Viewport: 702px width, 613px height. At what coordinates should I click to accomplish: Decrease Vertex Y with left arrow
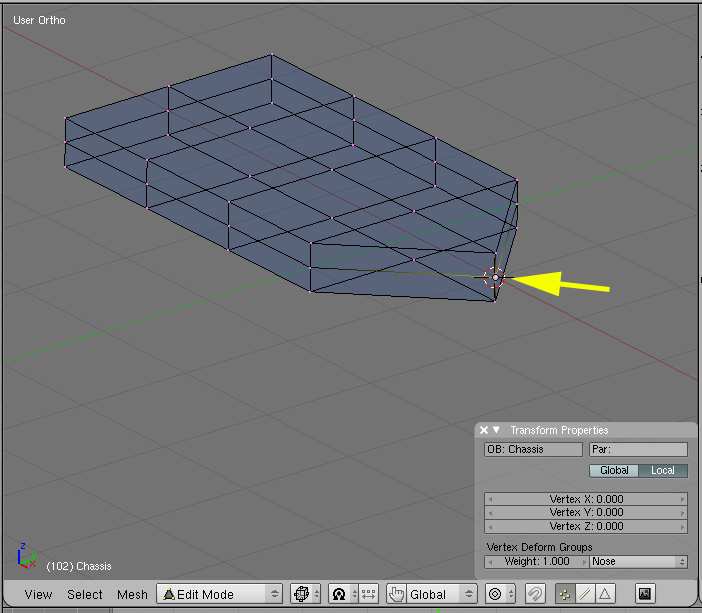pyautogui.click(x=490, y=512)
